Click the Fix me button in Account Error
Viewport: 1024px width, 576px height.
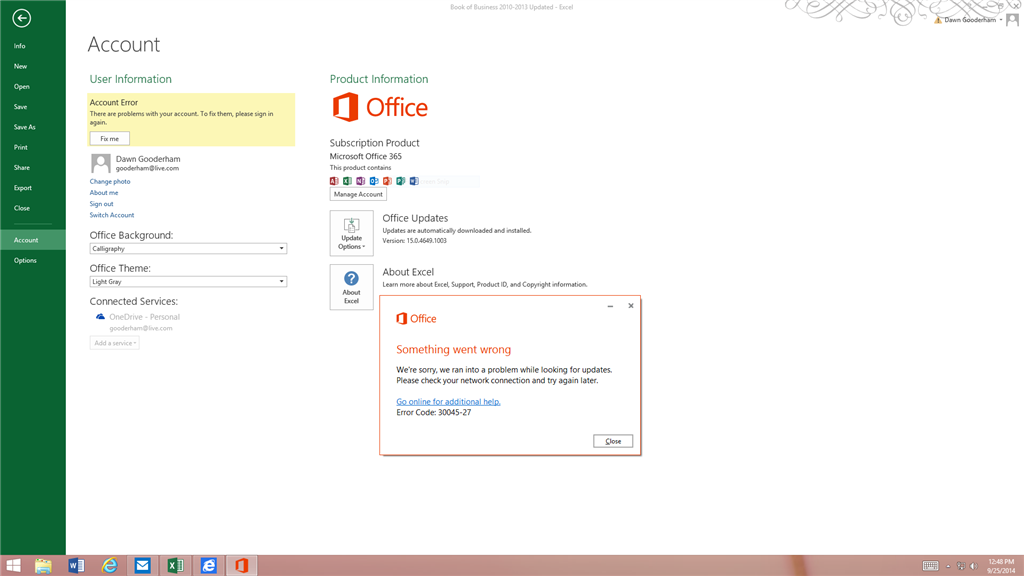[108, 138]
